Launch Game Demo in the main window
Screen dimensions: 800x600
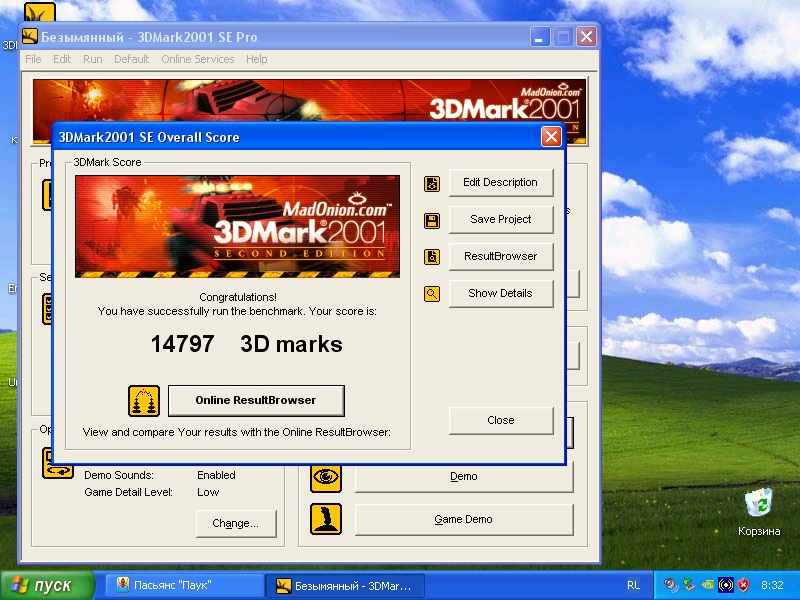click(464, 519)
